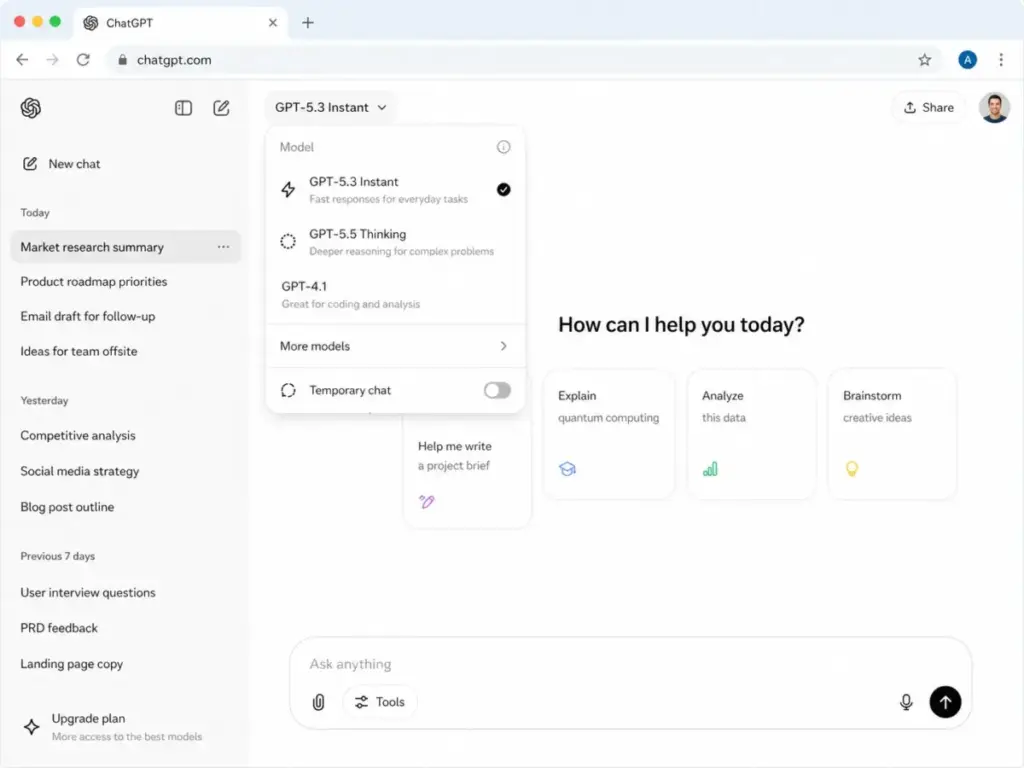Click the graduation cap icon on Explain card

point(567,469)
